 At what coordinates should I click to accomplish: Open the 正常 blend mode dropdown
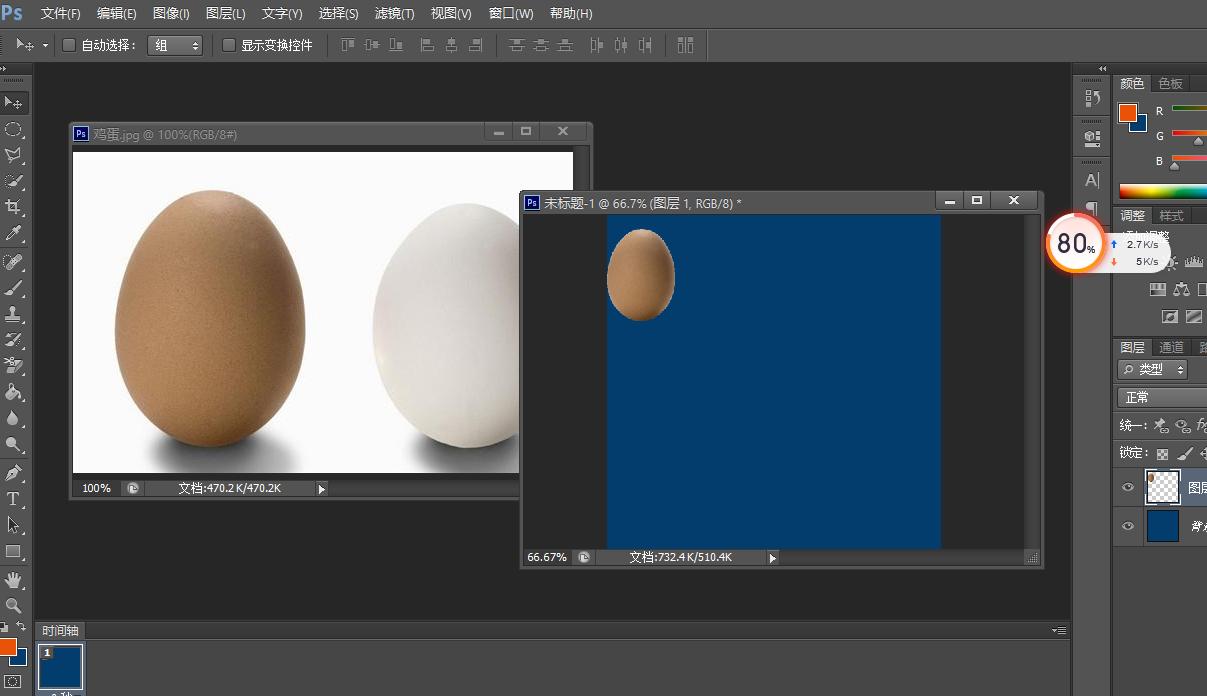[1160, 397]
